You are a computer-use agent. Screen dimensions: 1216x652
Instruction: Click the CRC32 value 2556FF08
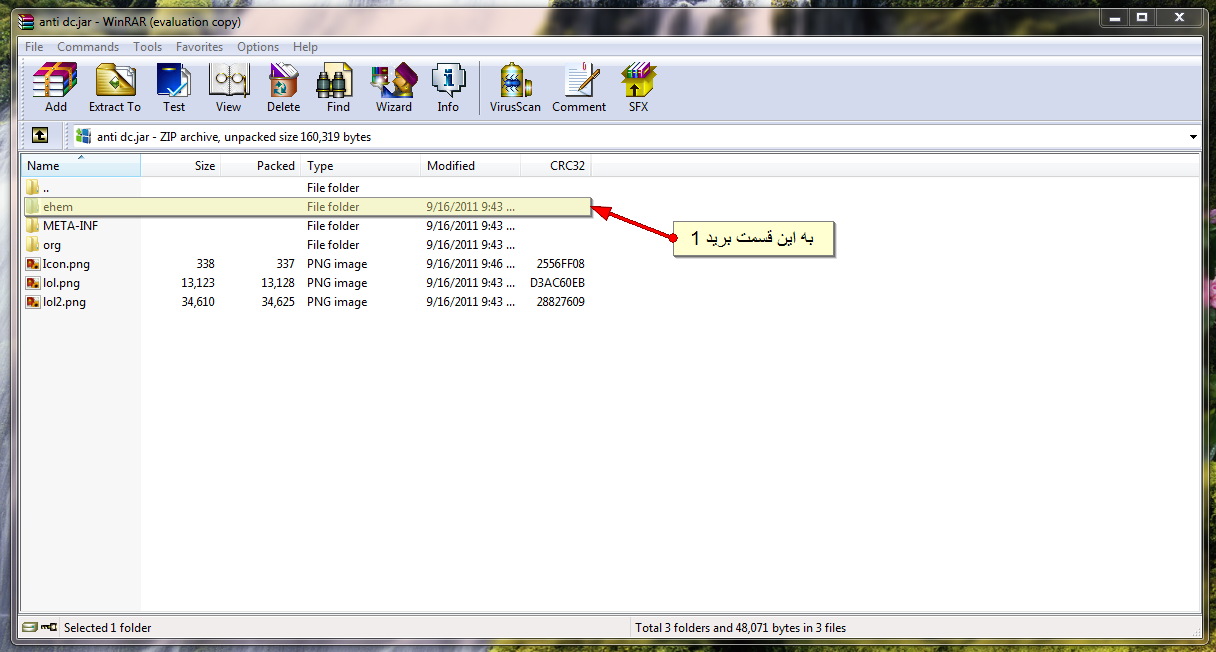[x=559, y=264]
